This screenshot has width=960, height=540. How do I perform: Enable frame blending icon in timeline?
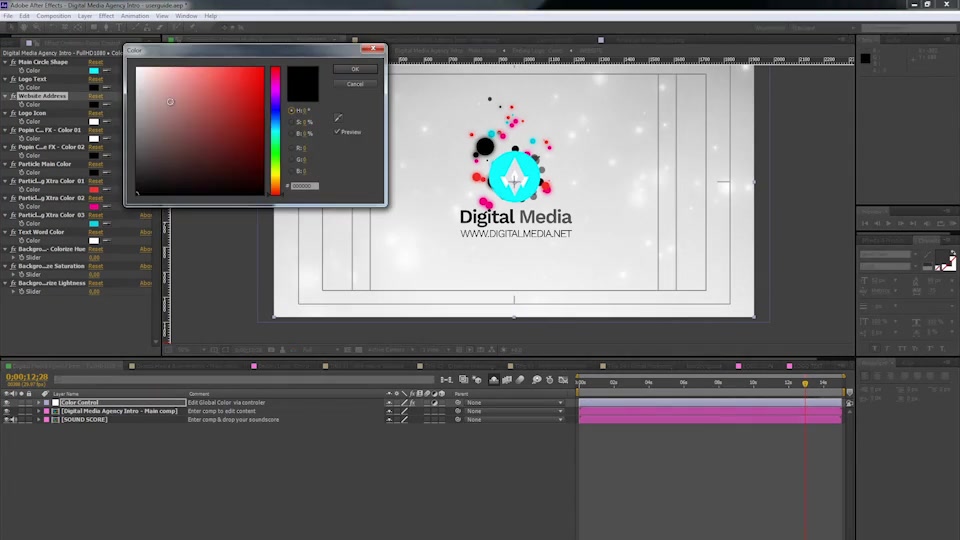507,380
